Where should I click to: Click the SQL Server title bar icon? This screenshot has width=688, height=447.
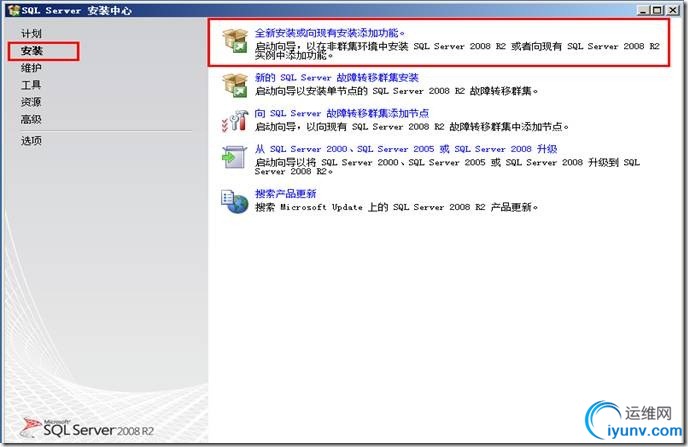tap(14, 10)
